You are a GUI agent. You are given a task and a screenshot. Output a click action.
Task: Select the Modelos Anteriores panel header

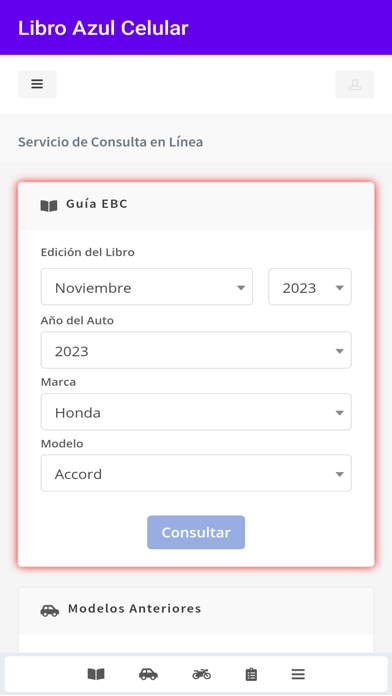point(196,611)
